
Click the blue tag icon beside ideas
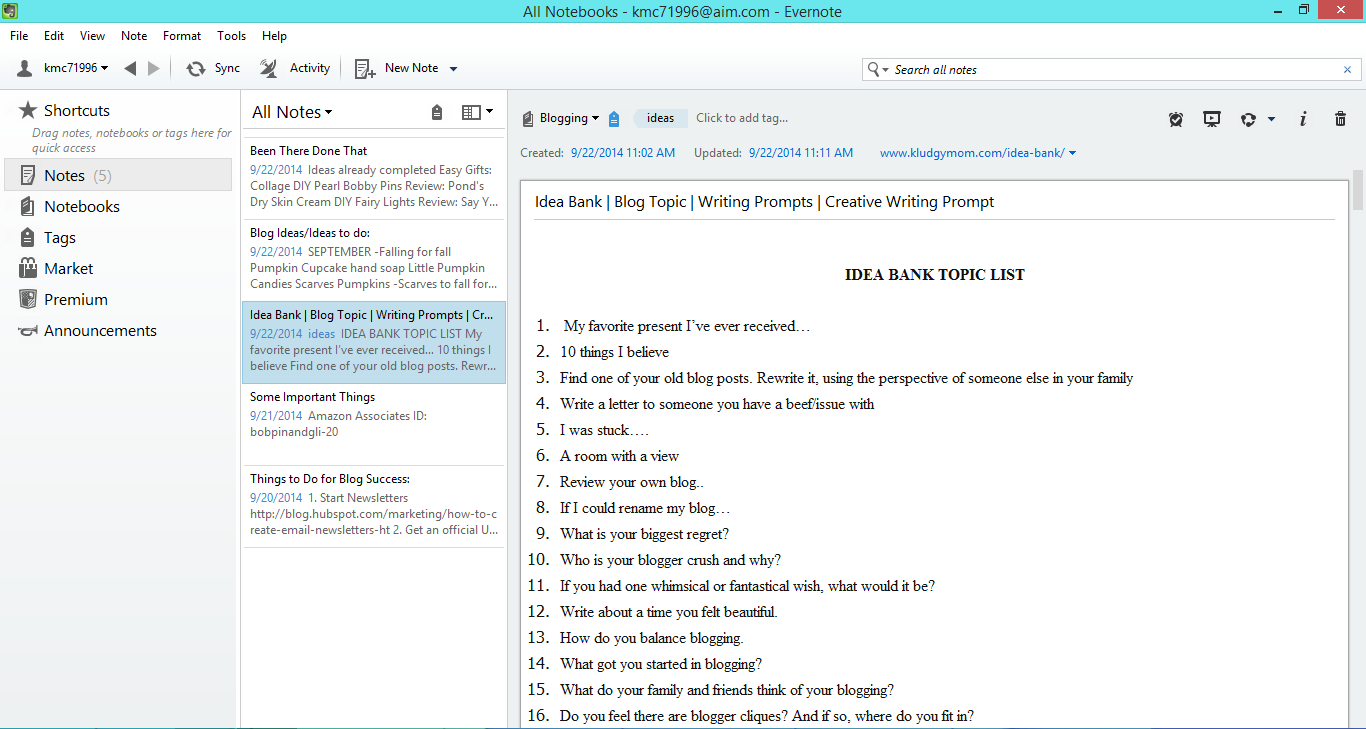tap(614, 118)
